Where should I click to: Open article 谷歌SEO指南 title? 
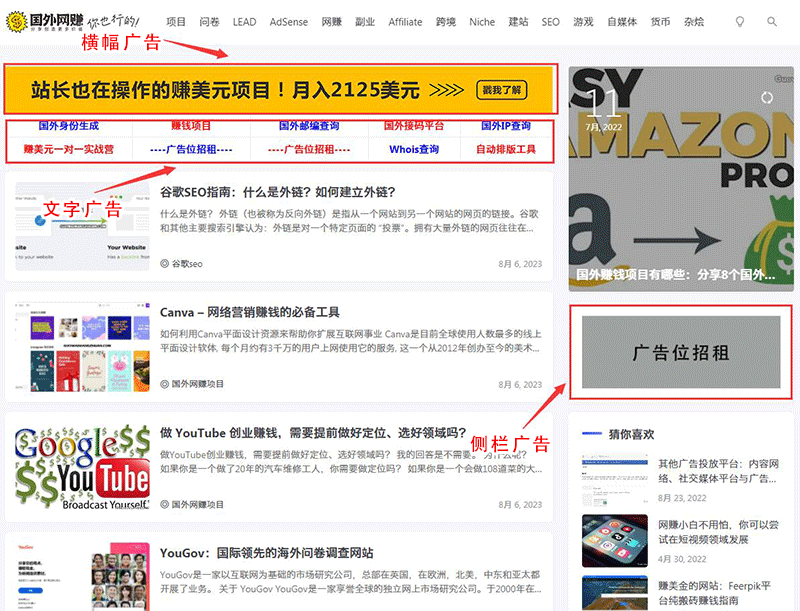point(278,192)
